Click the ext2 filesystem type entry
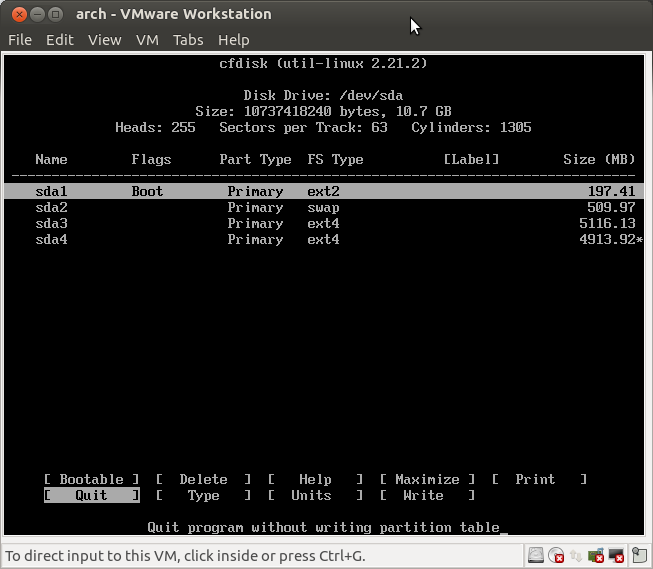 click(323, 191)
